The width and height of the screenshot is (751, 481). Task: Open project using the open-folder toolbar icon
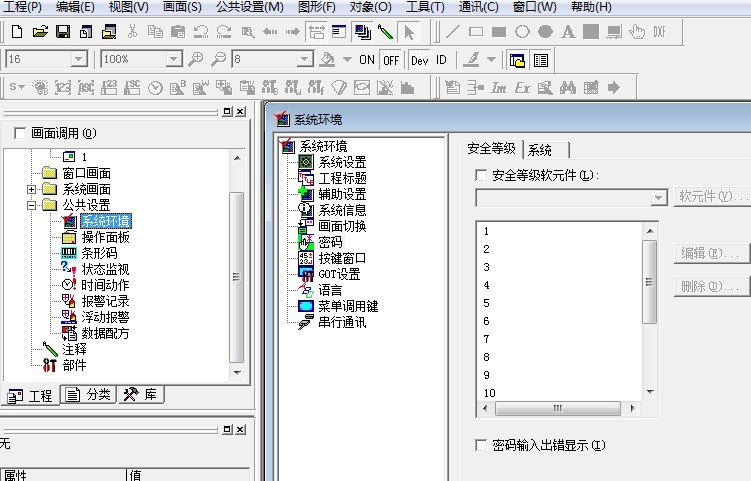40,32
